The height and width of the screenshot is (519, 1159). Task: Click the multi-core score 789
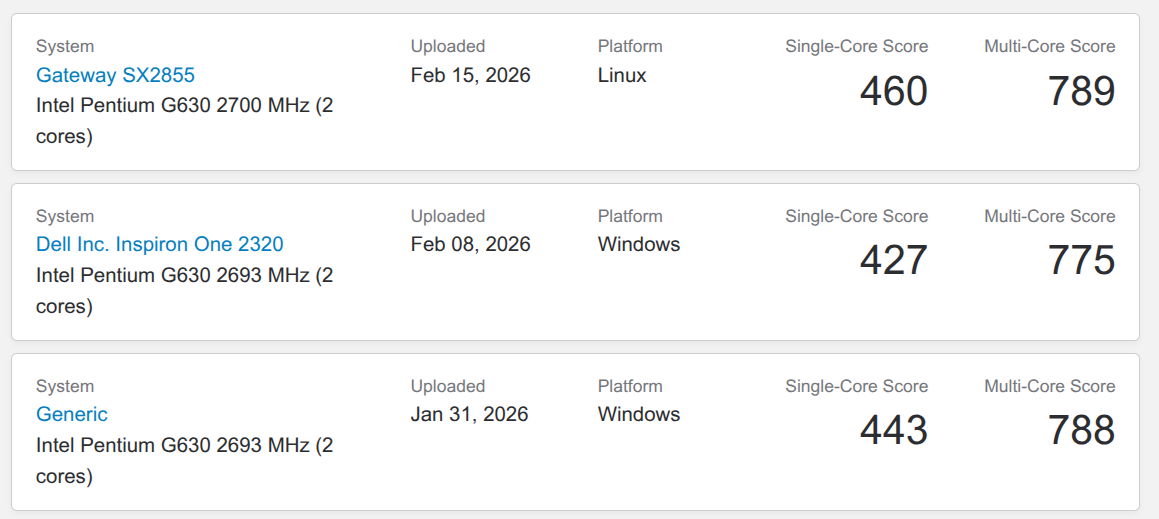pos(1080,91)
